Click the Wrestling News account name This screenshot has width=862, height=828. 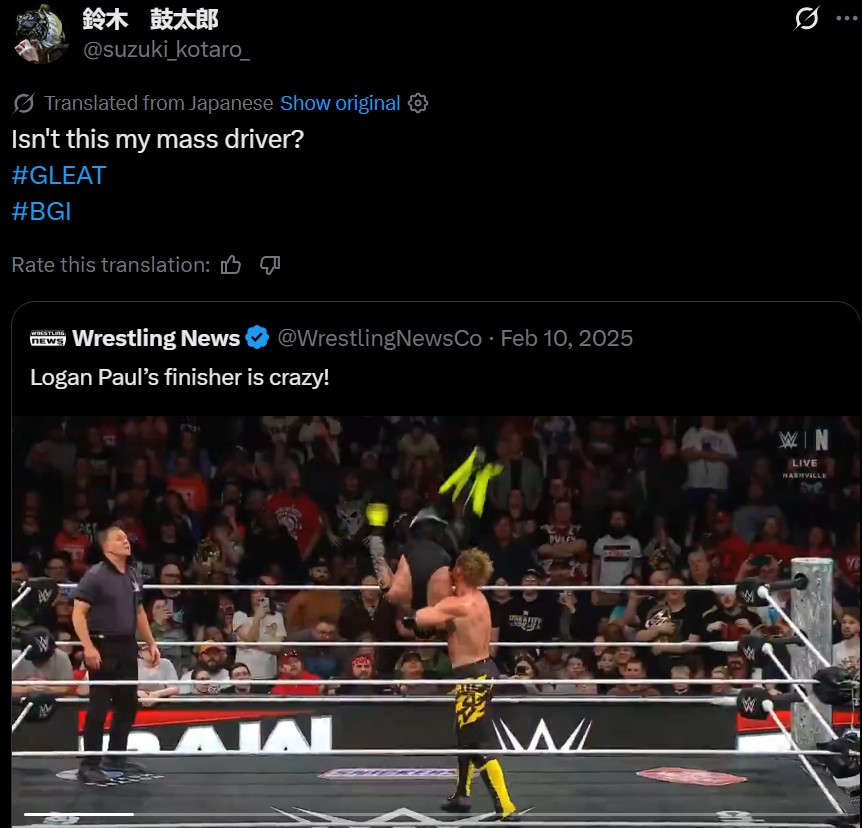[156, 338]
